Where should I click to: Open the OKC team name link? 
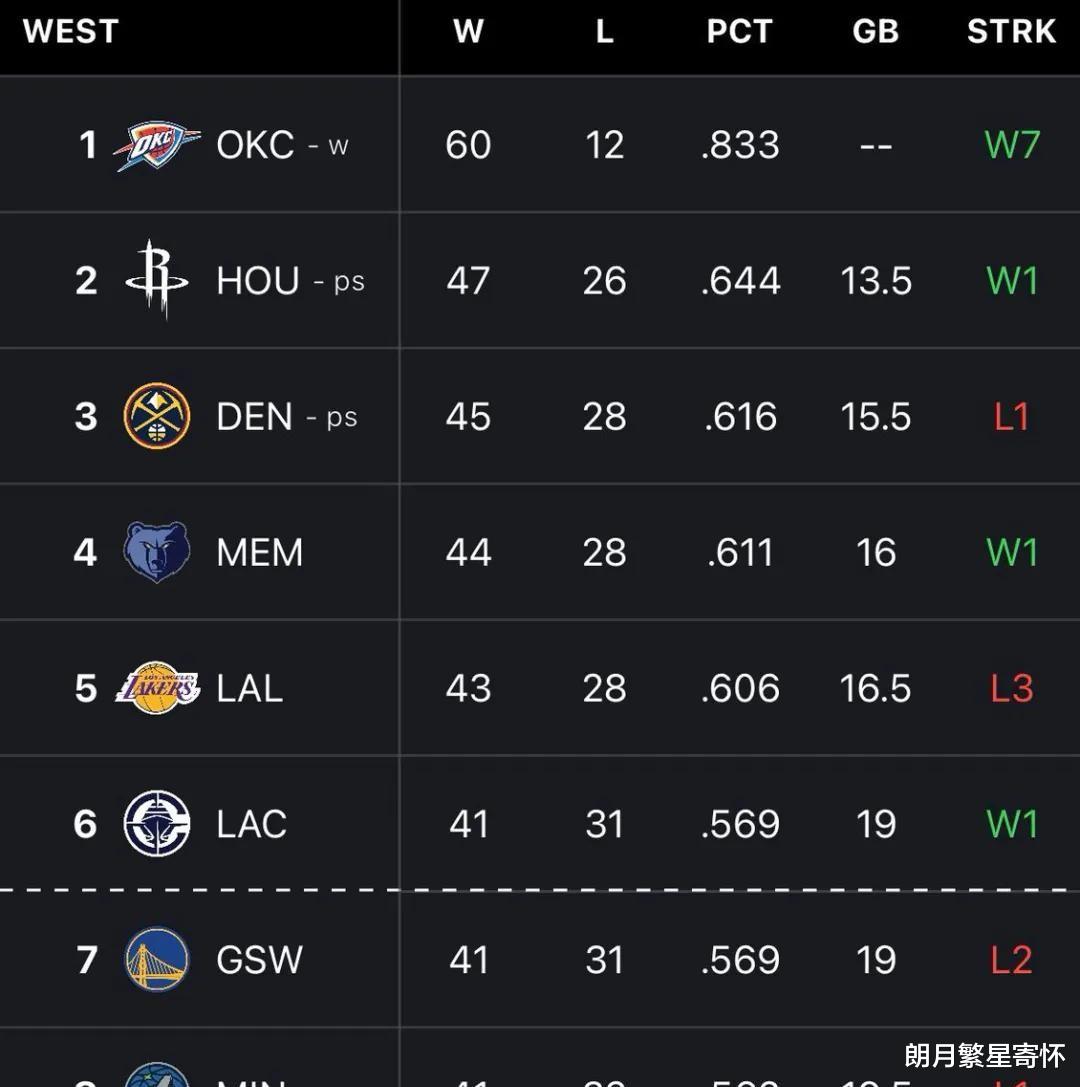click(x=255, y=145)
